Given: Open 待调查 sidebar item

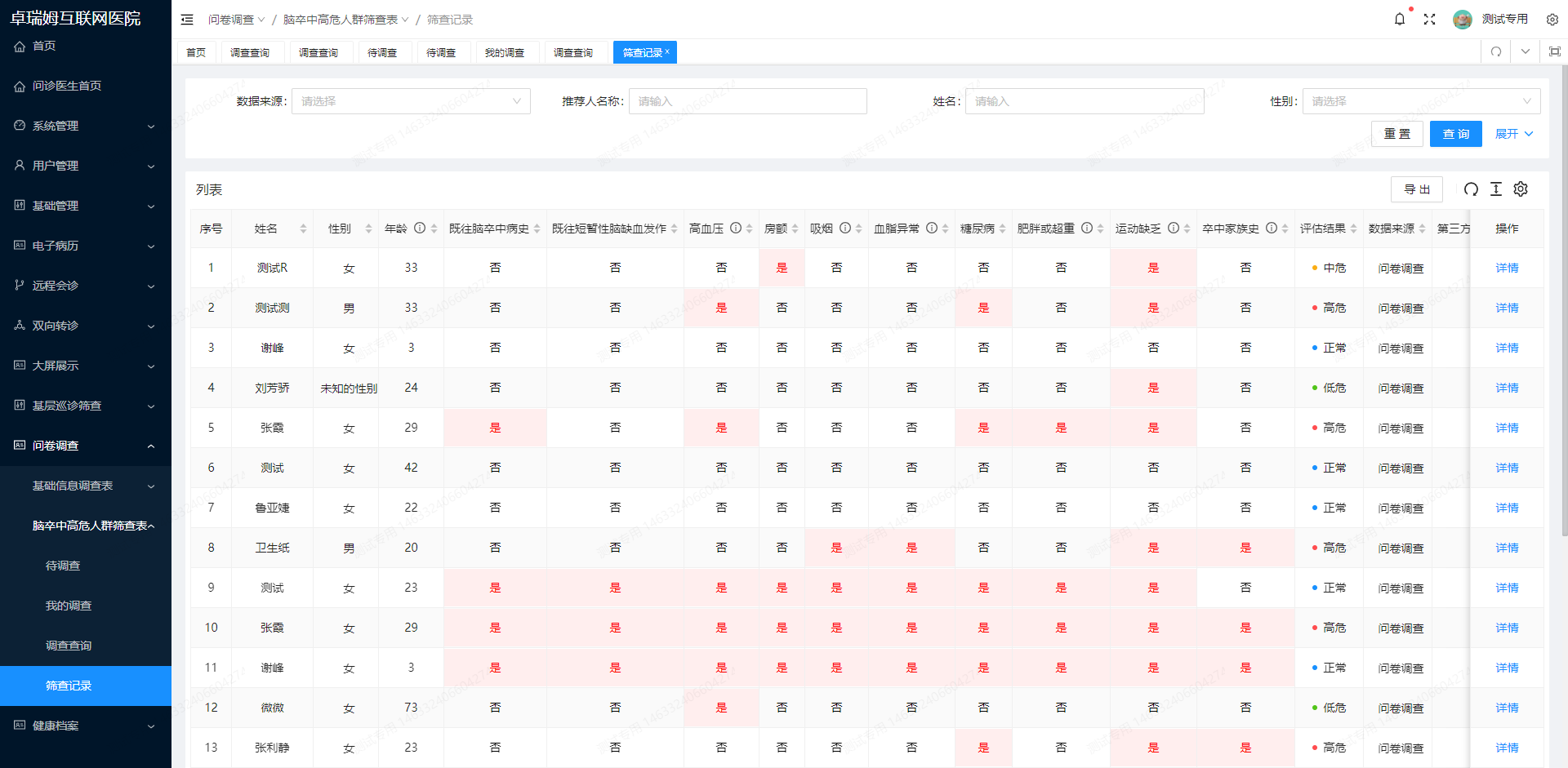Looking at the screenshot, I should [86, 566].
